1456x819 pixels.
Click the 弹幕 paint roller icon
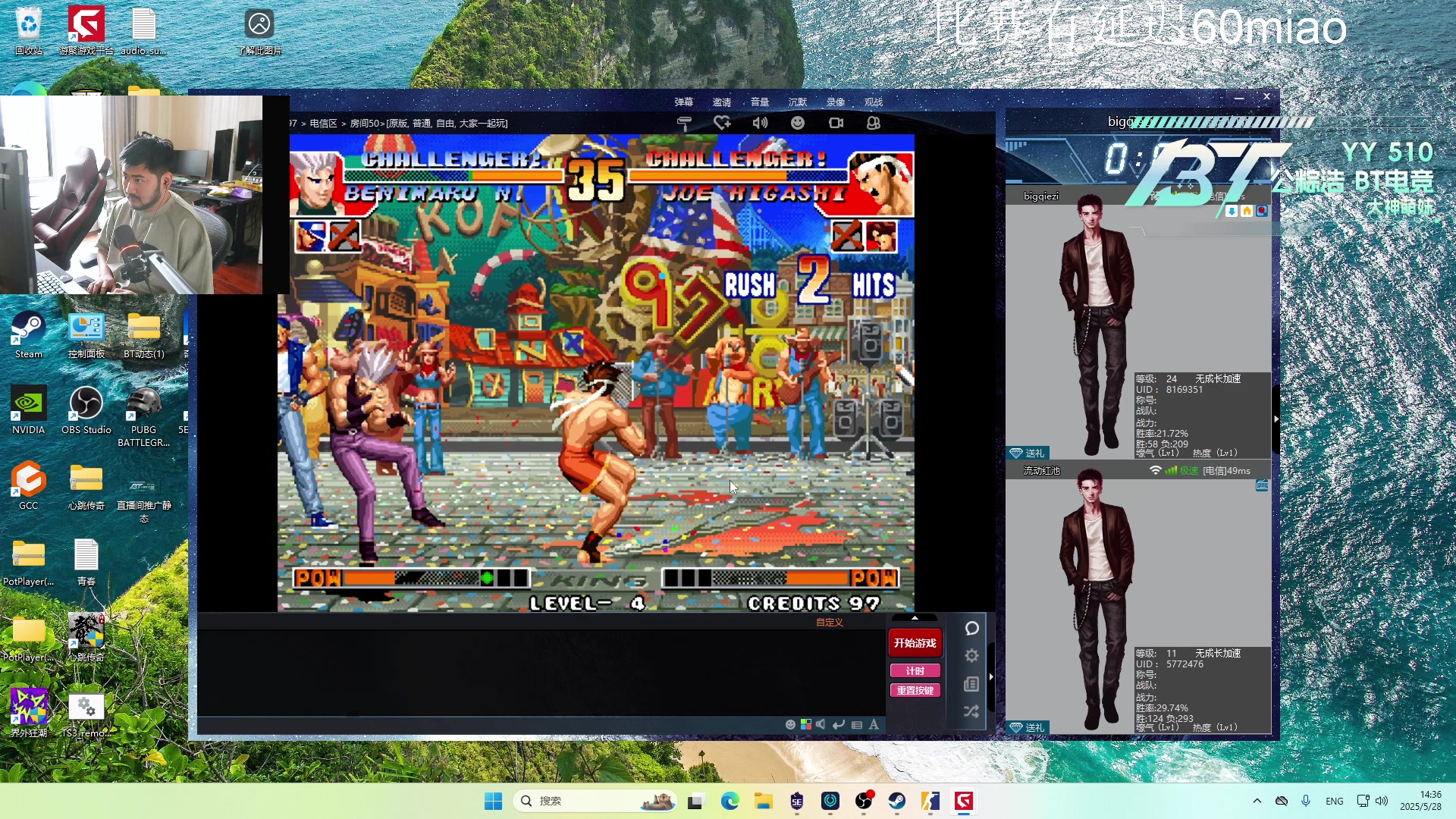[684, 123]
